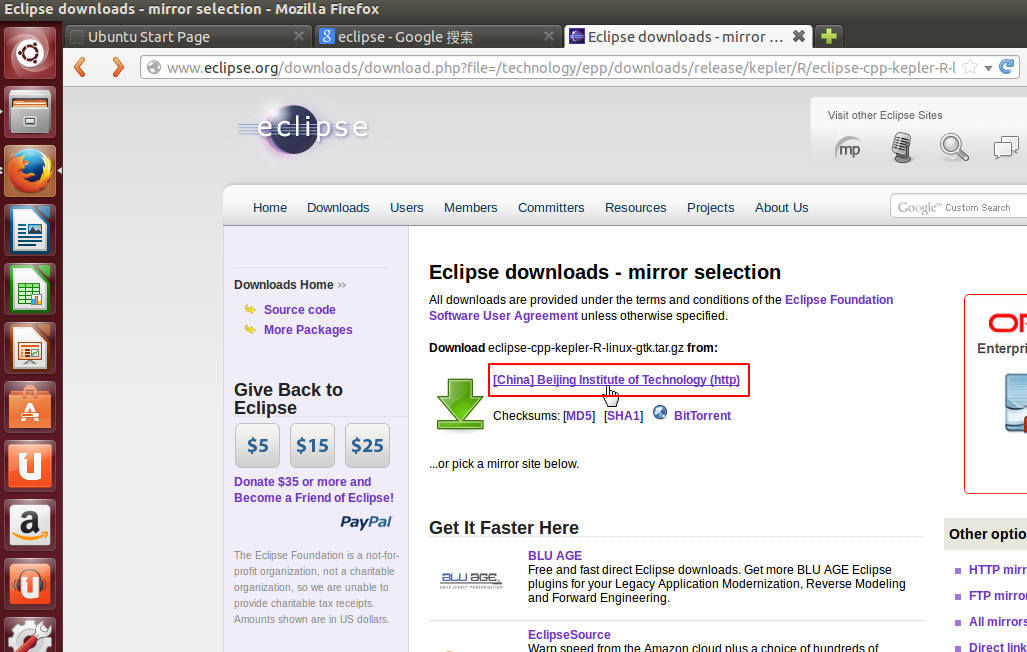The width and height of the screenshot is (1027, 652).
Task: Close the Ubuntu Start Page tab
Action: (299, 36)
